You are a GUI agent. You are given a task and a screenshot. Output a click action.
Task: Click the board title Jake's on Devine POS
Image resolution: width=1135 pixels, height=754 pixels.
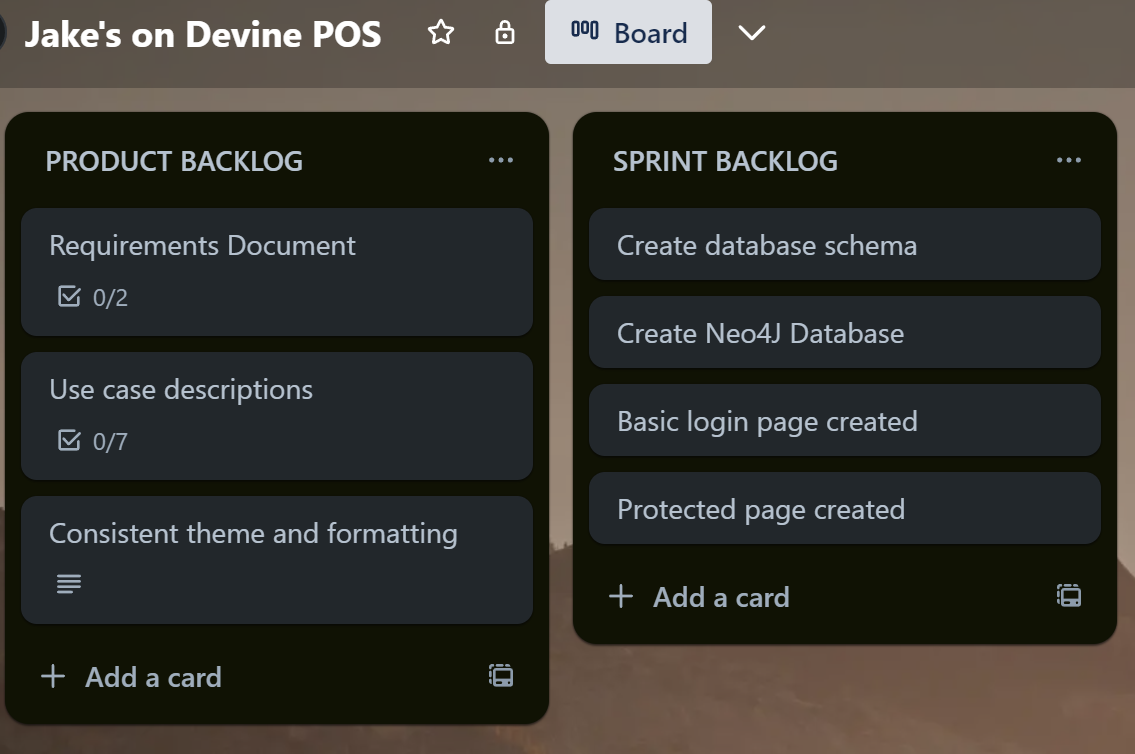click(x=205, y=33)
